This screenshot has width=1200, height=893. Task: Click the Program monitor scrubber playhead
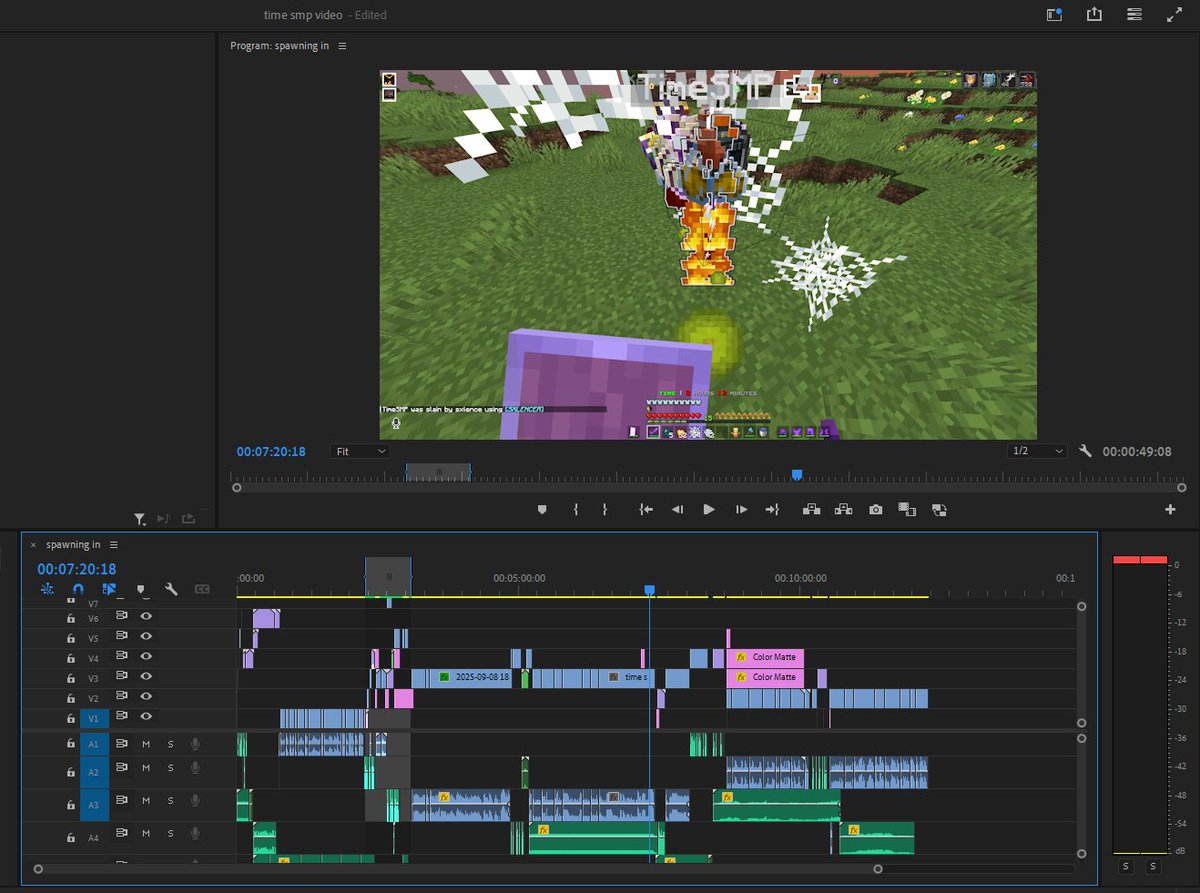(x=797, y=475)
